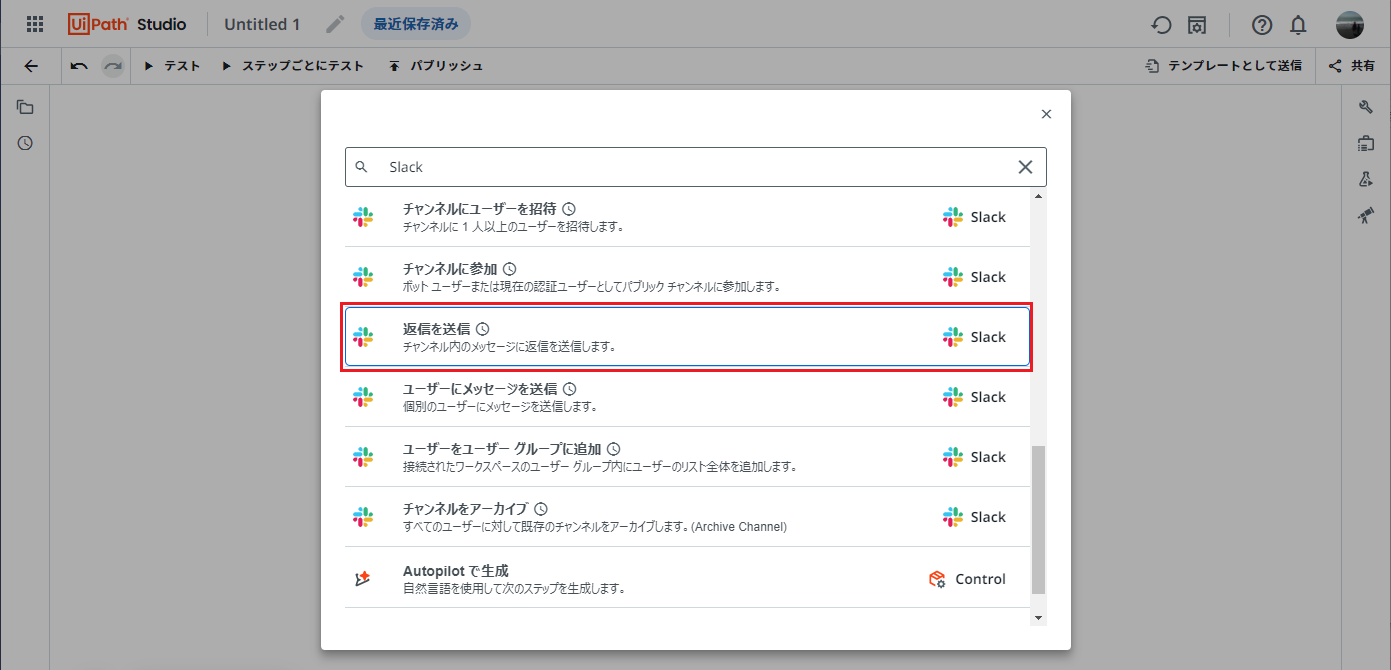
Task: Click clock icon next to ユーザーをユーザー グループに追加
Action: 614,448
